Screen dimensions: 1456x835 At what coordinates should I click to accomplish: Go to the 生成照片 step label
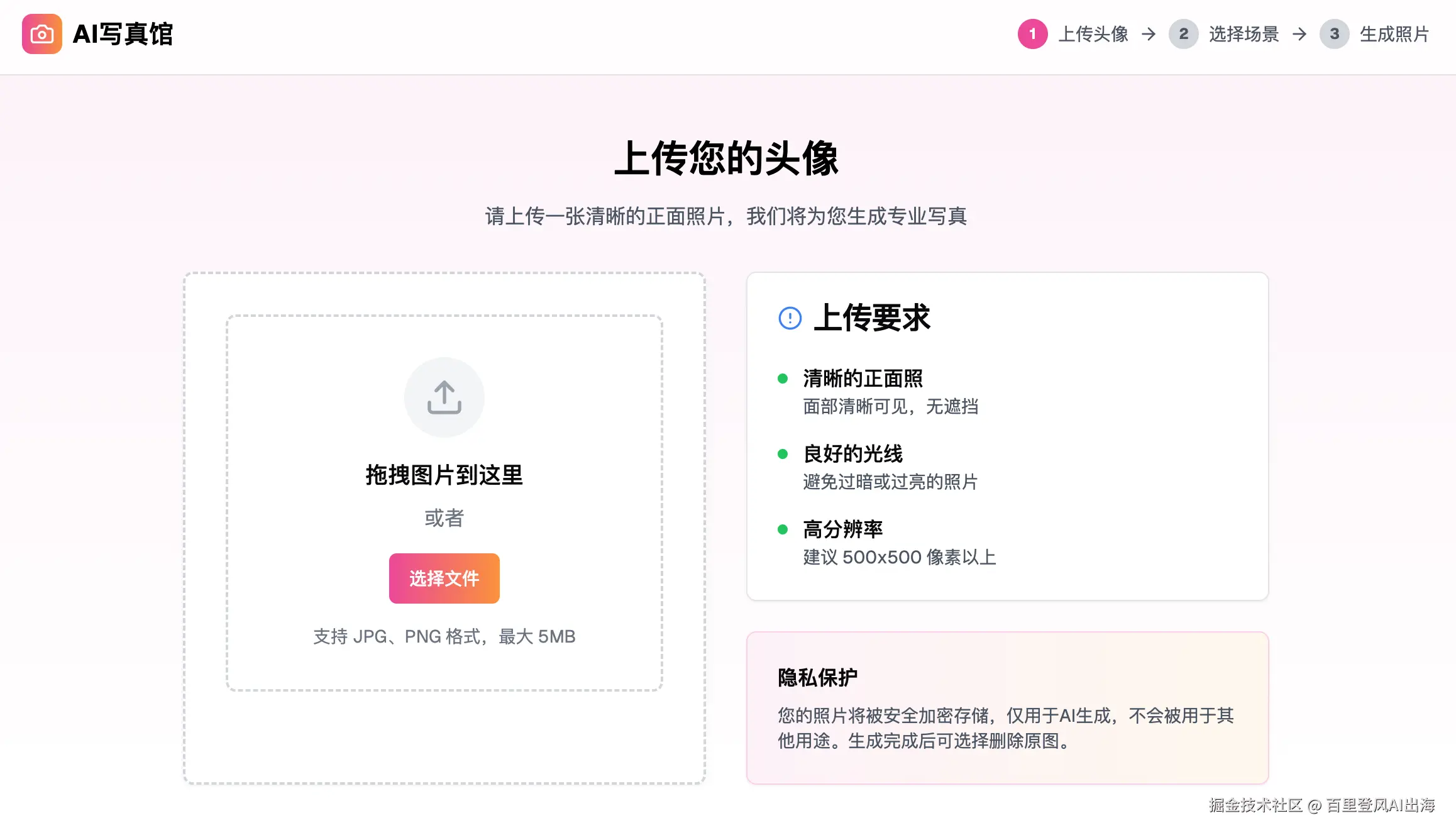[1394, 34]
